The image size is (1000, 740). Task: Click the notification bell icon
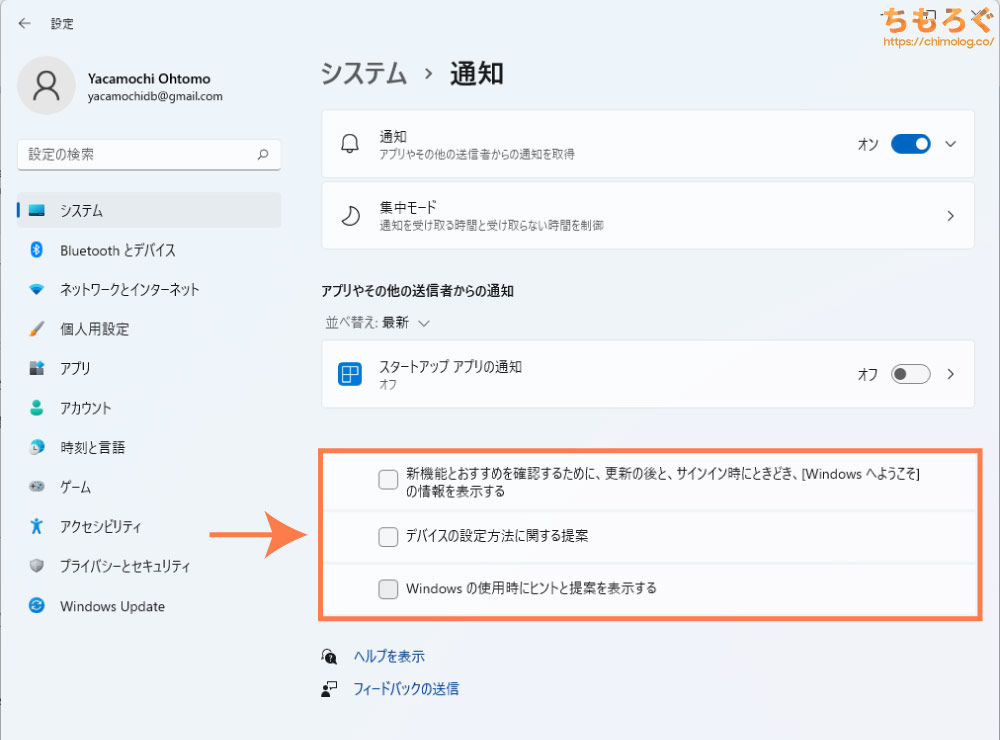(350, 144)
